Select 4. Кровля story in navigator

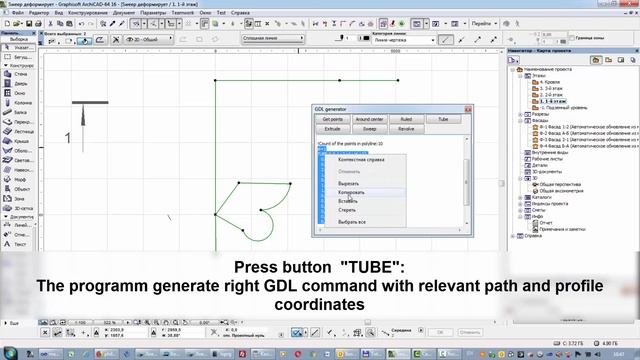550,82
